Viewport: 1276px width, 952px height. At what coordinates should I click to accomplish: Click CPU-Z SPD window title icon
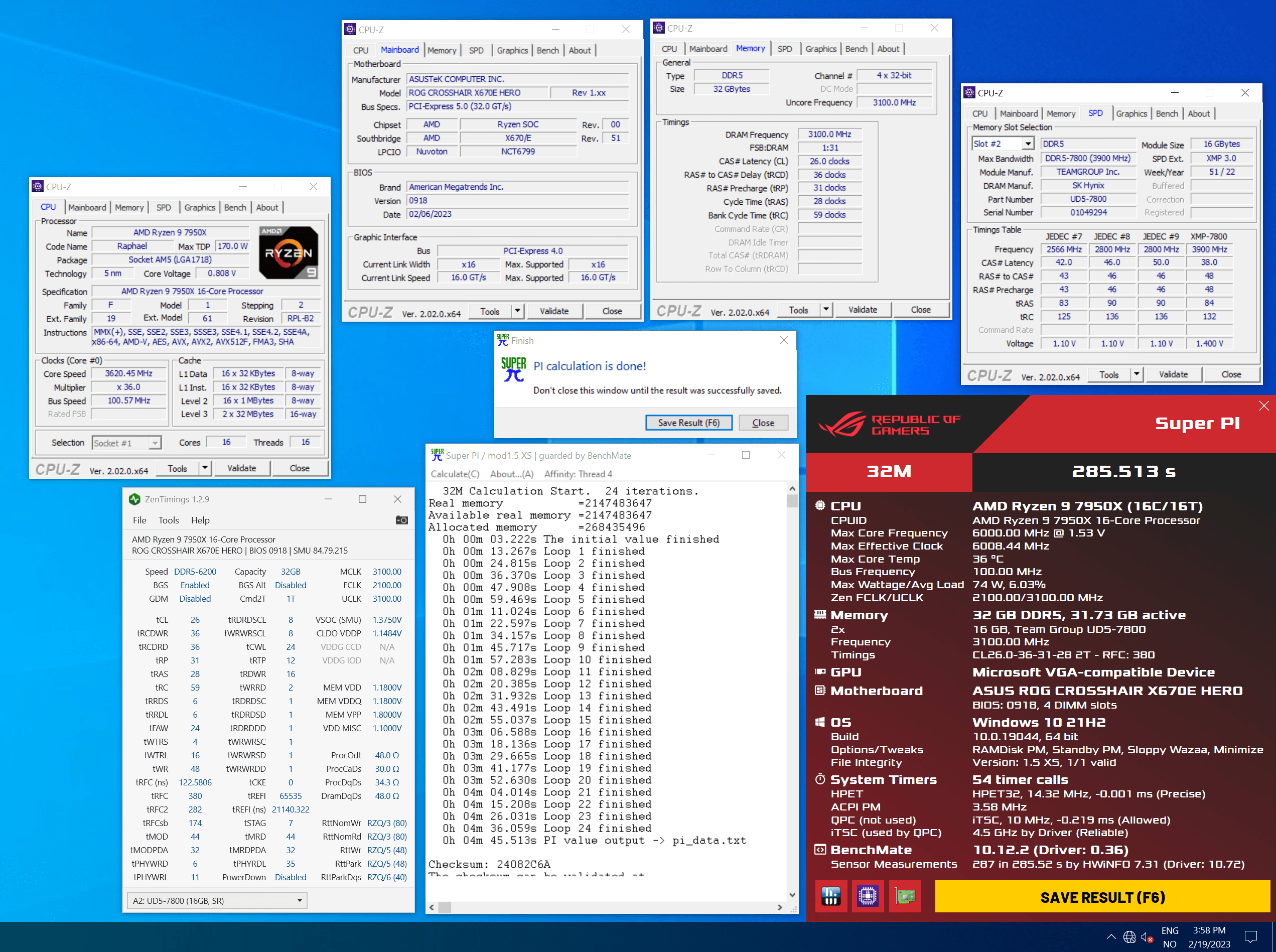[969, 93]
